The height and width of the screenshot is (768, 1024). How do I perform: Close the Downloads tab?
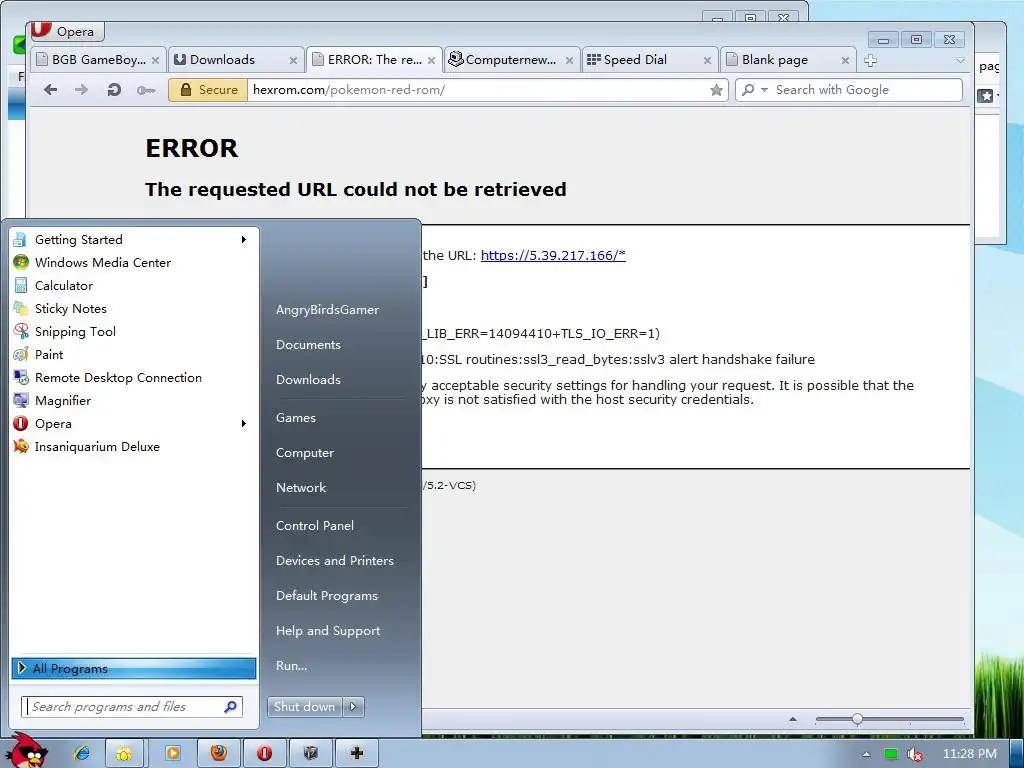293,60
